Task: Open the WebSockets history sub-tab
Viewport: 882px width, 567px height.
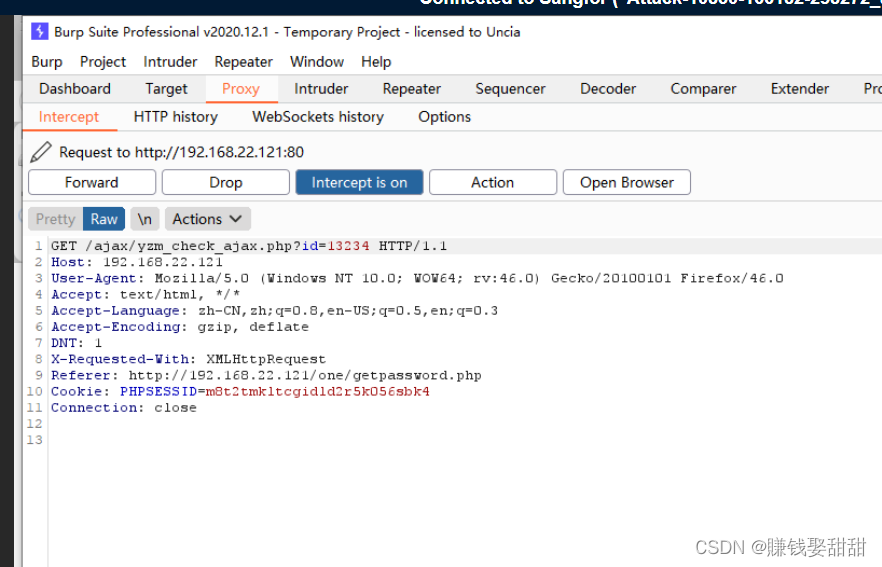Action: (318, 117)
